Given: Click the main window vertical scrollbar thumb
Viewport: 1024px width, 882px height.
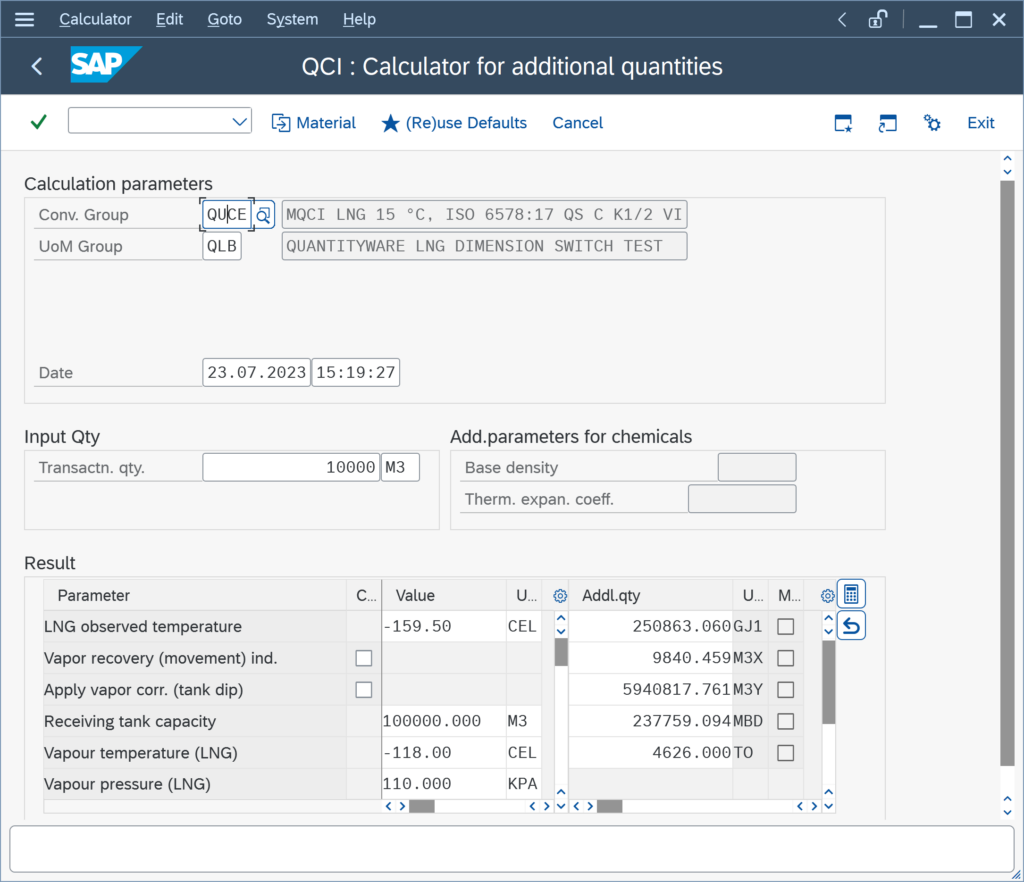Looking at the screenshot, I should (x=1007, y=473).
